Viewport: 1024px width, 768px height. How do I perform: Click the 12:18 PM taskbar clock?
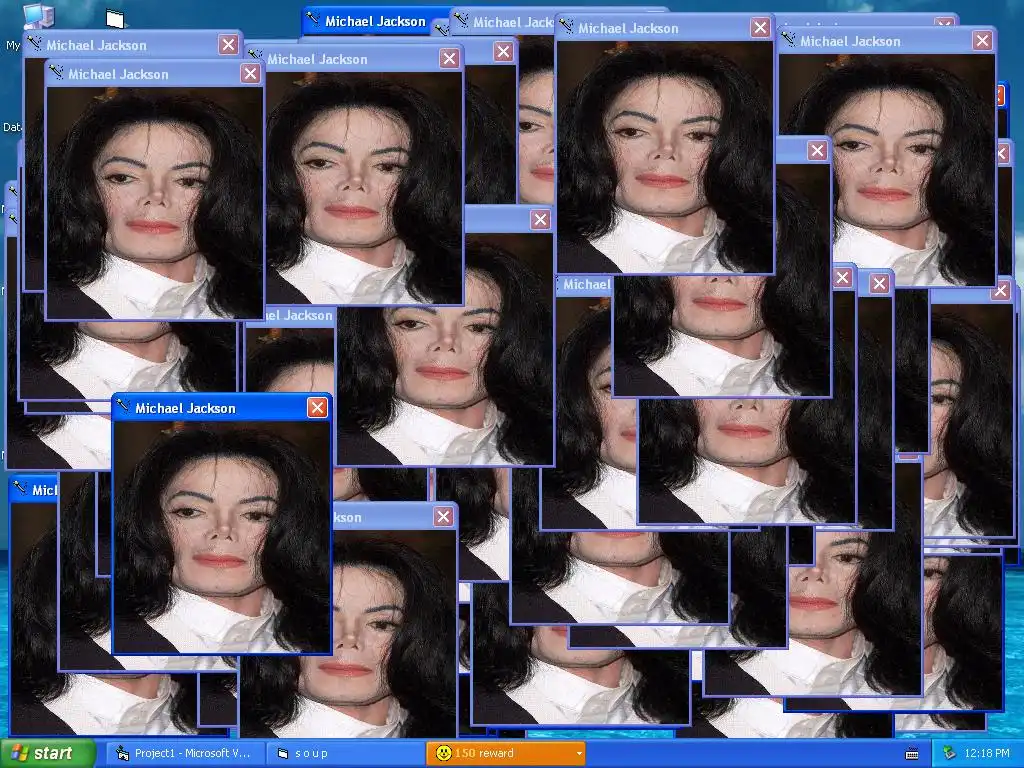[987, 753]
